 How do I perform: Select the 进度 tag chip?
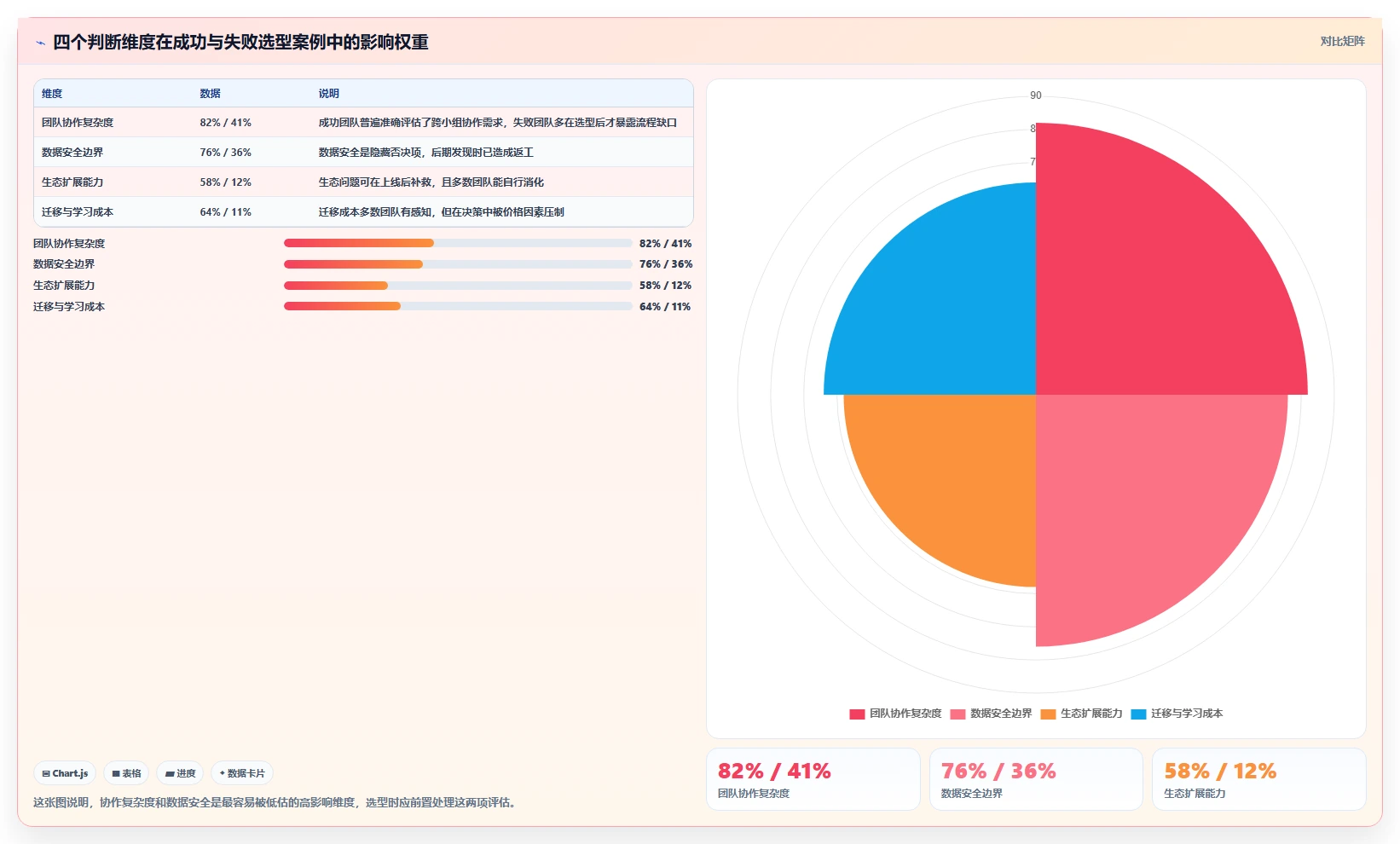[x=180, y=773]
